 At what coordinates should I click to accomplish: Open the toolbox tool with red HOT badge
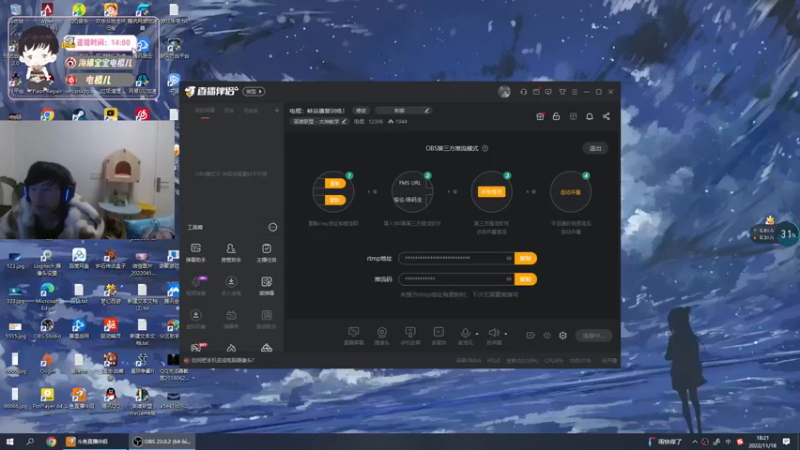click(197, 348)
